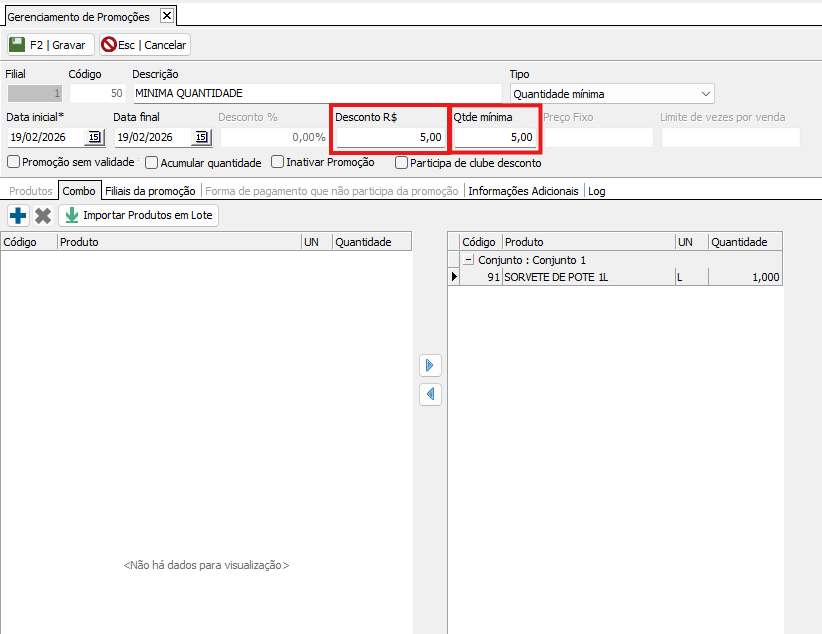The image size is (822, 634).
Task: Click the F2 Gravar save button
Action: (50, 45)
